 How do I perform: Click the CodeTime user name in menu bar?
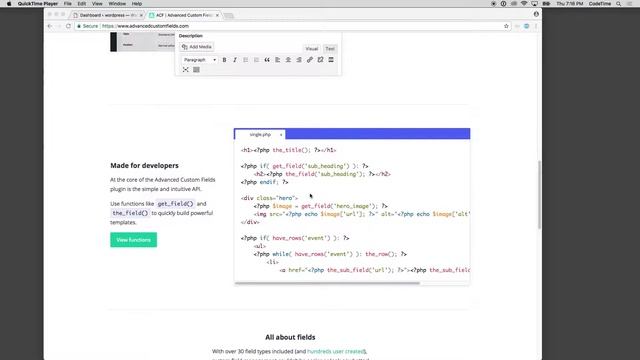(600, 4)
